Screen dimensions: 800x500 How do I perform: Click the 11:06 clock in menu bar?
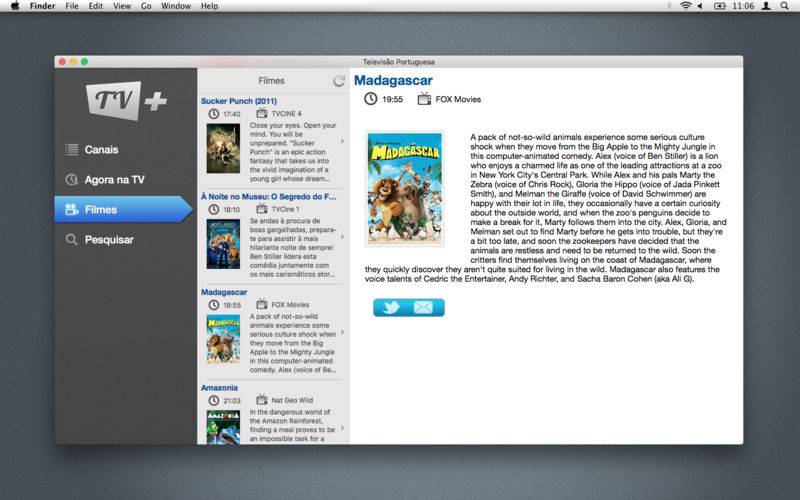[743, 6]
